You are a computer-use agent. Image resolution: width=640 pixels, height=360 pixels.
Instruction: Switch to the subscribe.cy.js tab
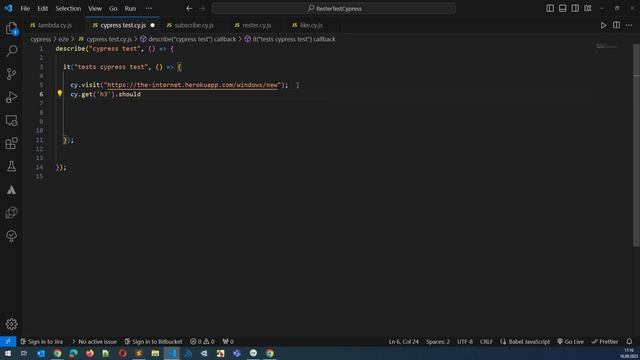[194, 25]
